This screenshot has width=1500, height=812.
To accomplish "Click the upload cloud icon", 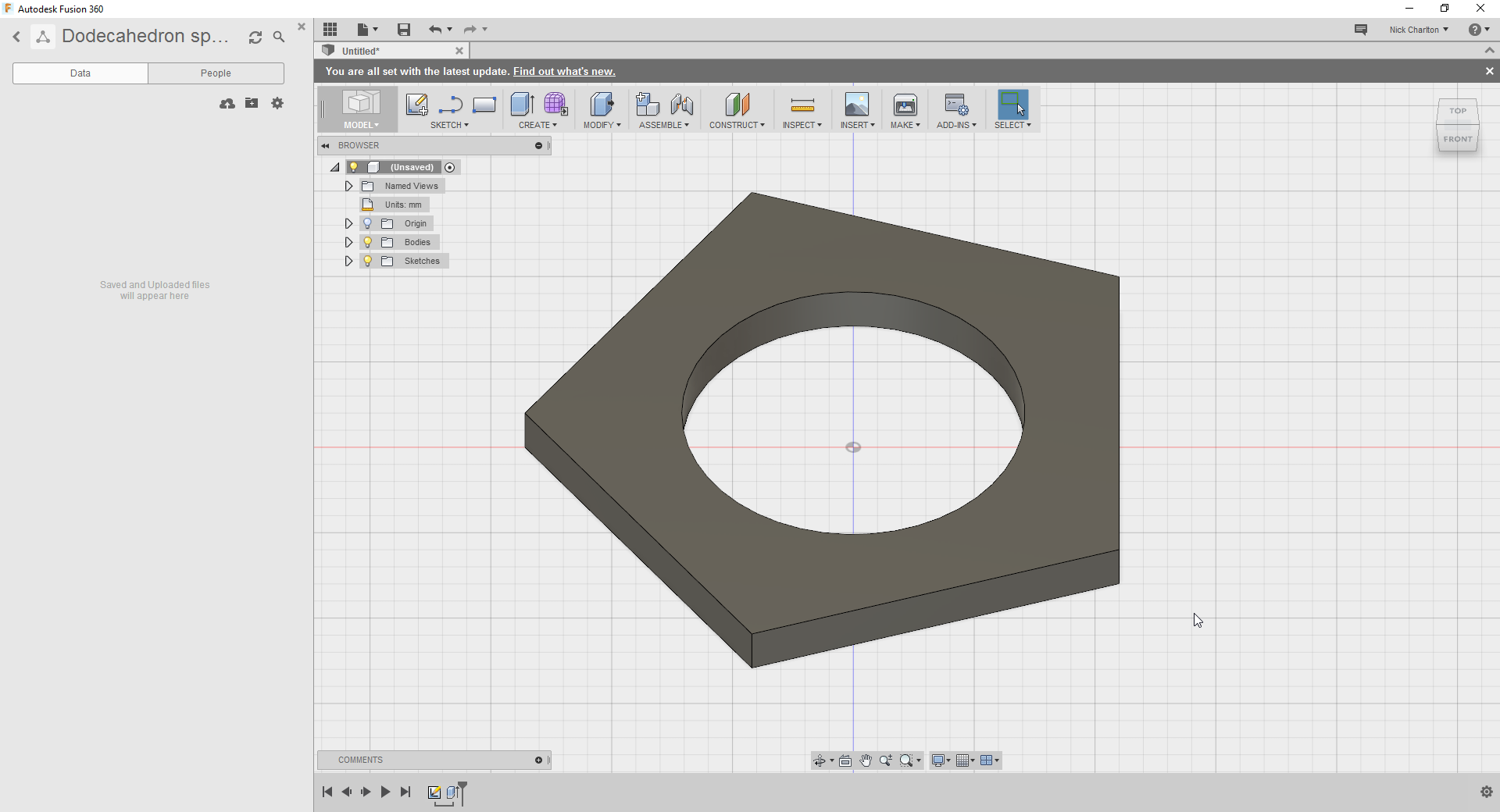I will click(x=227, y=103).
